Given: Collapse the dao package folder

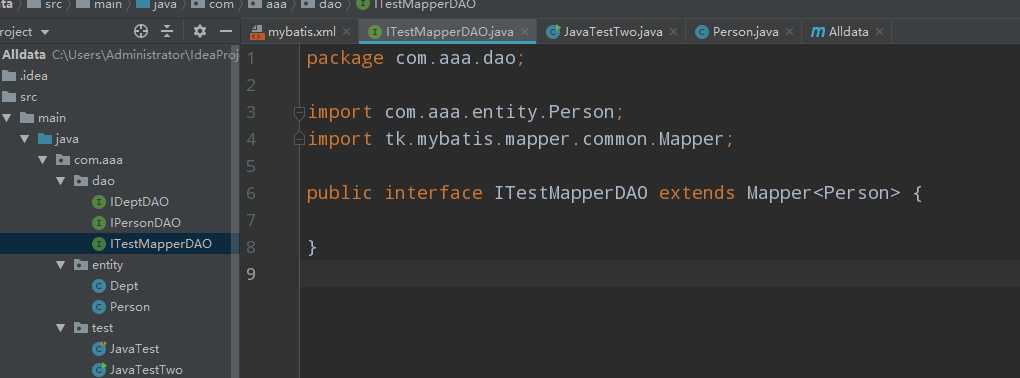Looking at the screenshot, I should [61, 181].
